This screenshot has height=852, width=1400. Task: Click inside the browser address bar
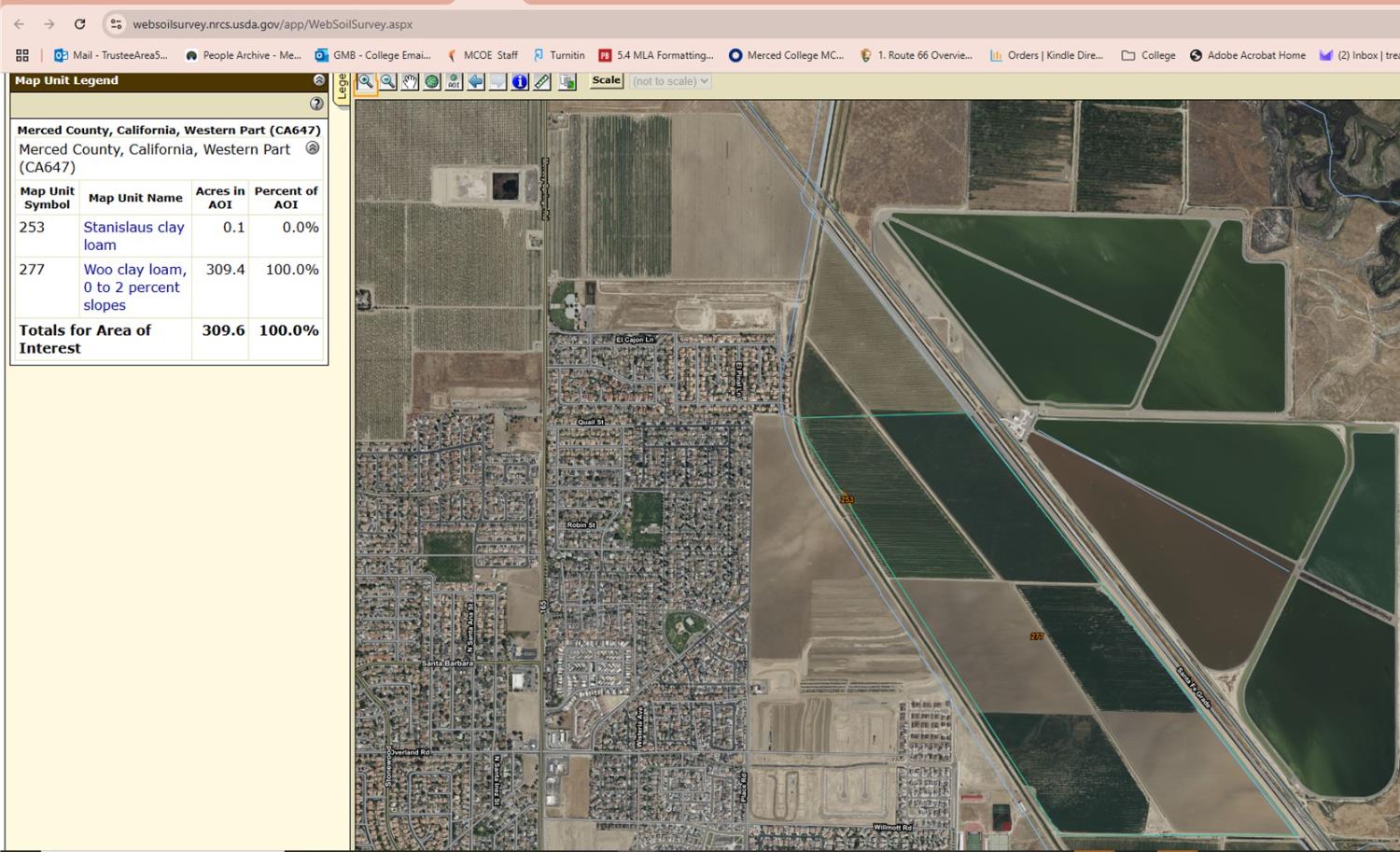click(261, 24)
